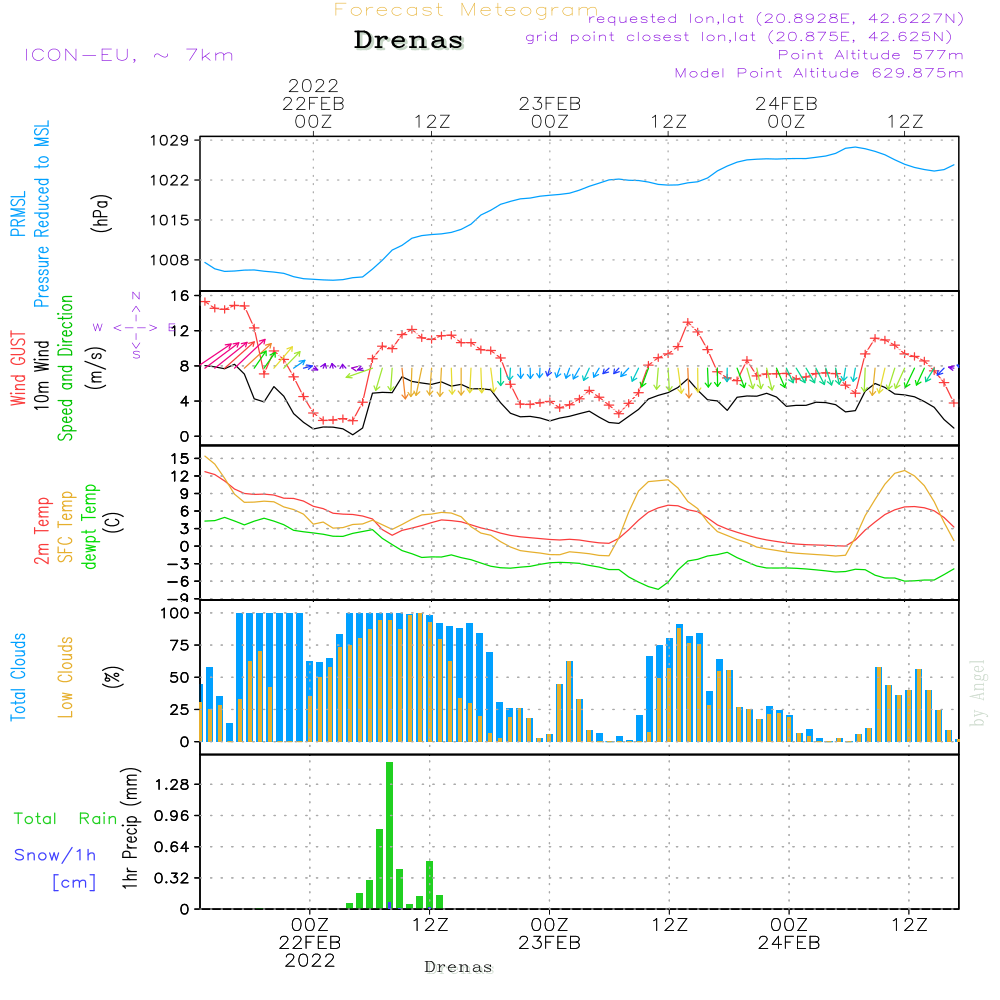Click the 1008 pressure axis value

point(170,260)
